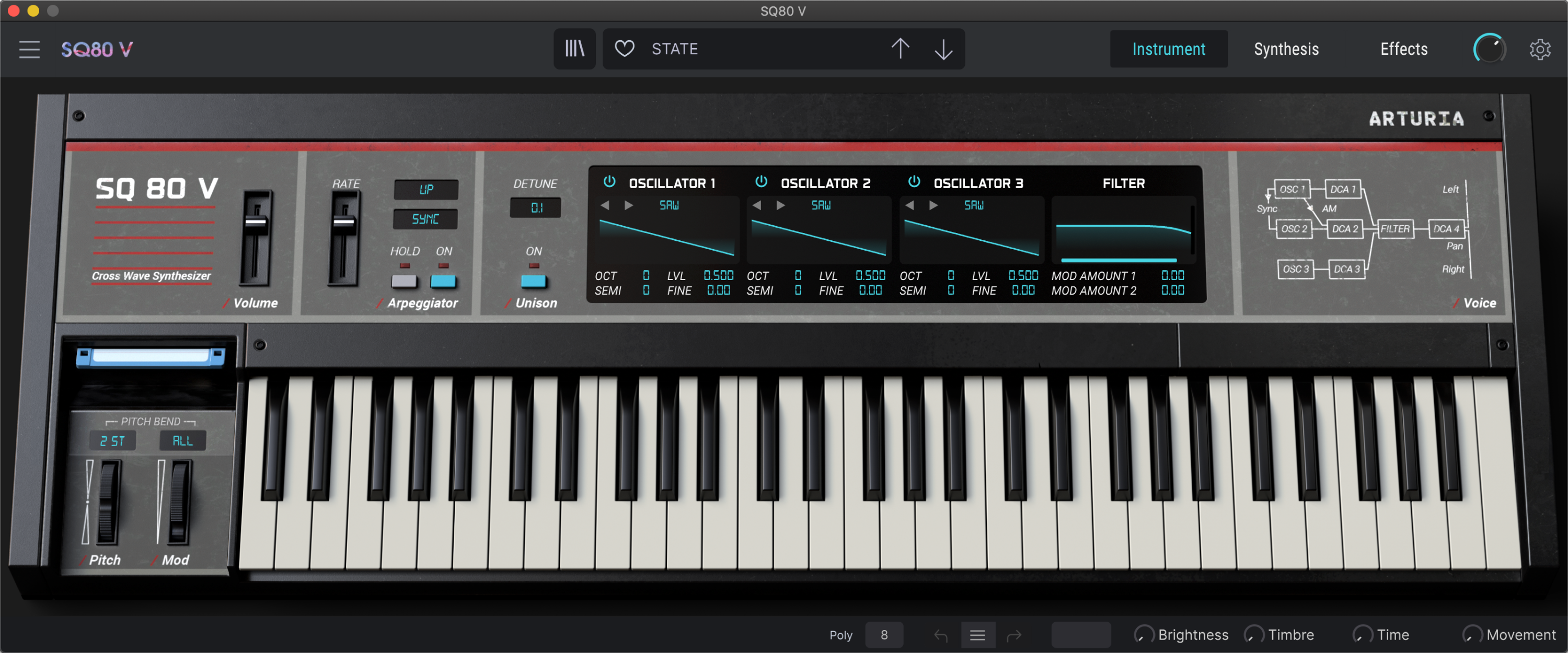The height and width of the screenshot is (653, 1568).
Task: Toggle the arpeggiator ON button
Action: [443, 281]
